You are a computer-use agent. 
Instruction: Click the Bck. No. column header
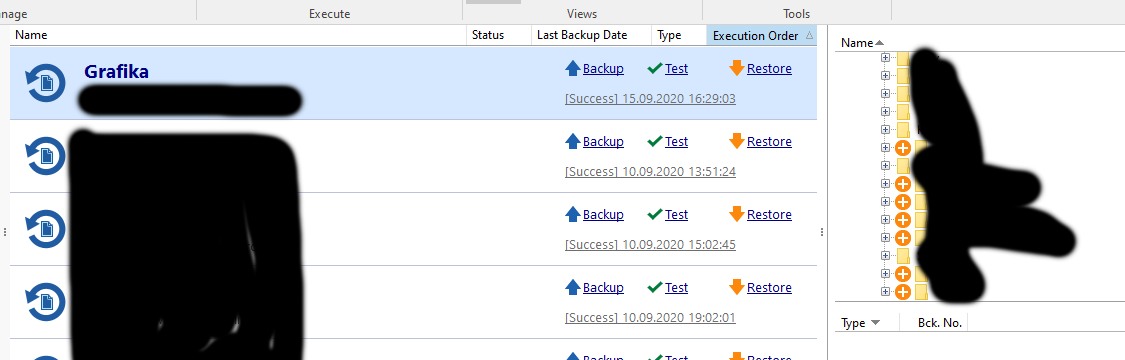pyautogui.click(x=939, y=323)
